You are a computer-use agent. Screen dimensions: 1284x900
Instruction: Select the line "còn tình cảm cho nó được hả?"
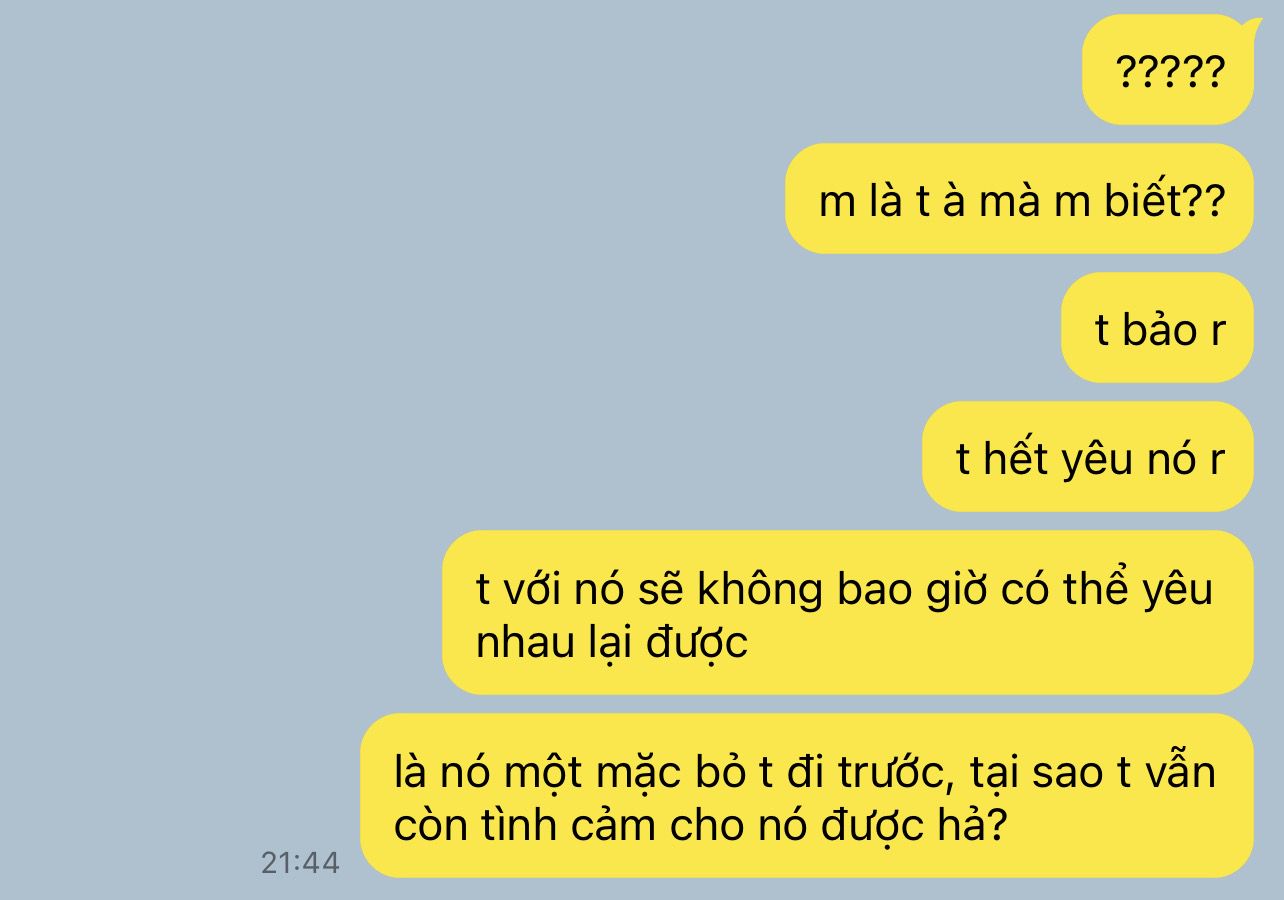[x=699, y=825]
